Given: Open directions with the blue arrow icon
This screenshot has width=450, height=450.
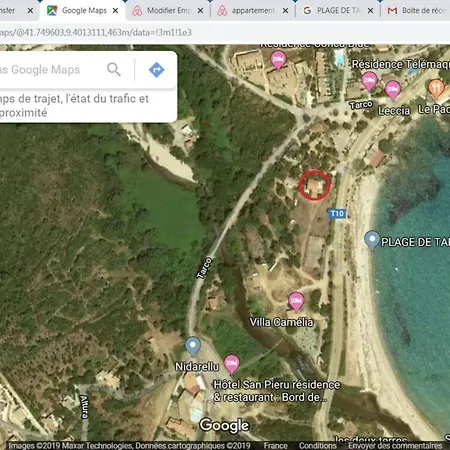Looking at the screenshot, I should coord(156,70).
